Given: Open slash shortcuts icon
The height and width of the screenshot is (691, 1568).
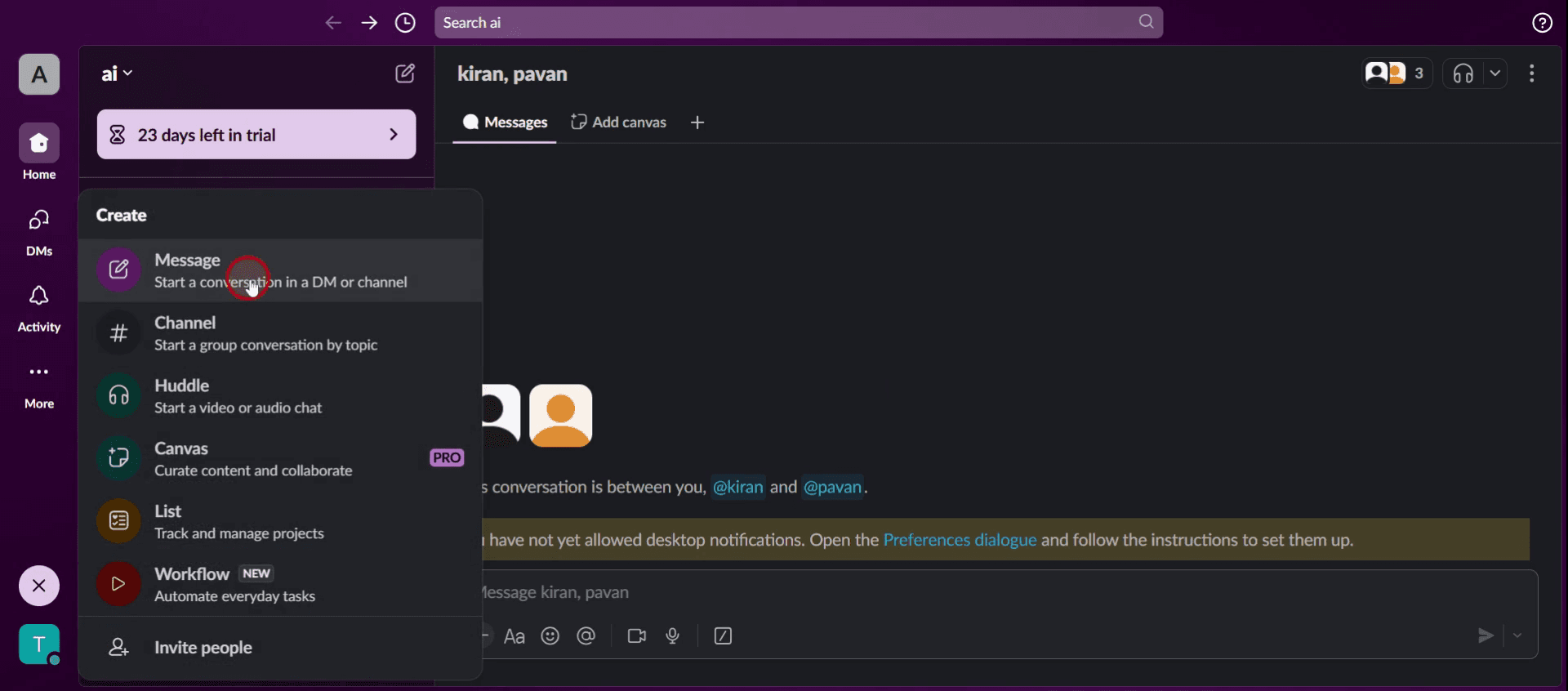Looking at the screenshot, I should point(723,636).
